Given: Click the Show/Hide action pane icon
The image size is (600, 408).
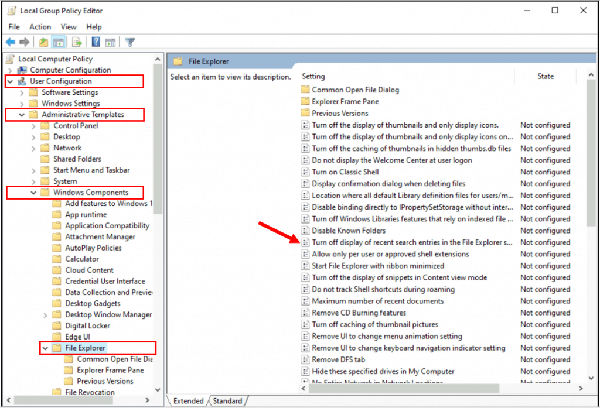Looking at the screenshot, I should (x=112, y=42).
